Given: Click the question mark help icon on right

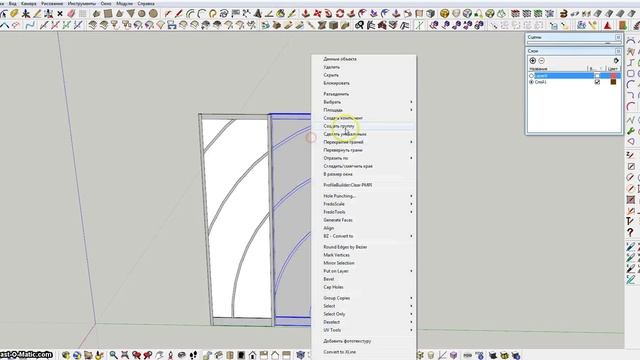Looking at the screenshot, I should 631,232.
